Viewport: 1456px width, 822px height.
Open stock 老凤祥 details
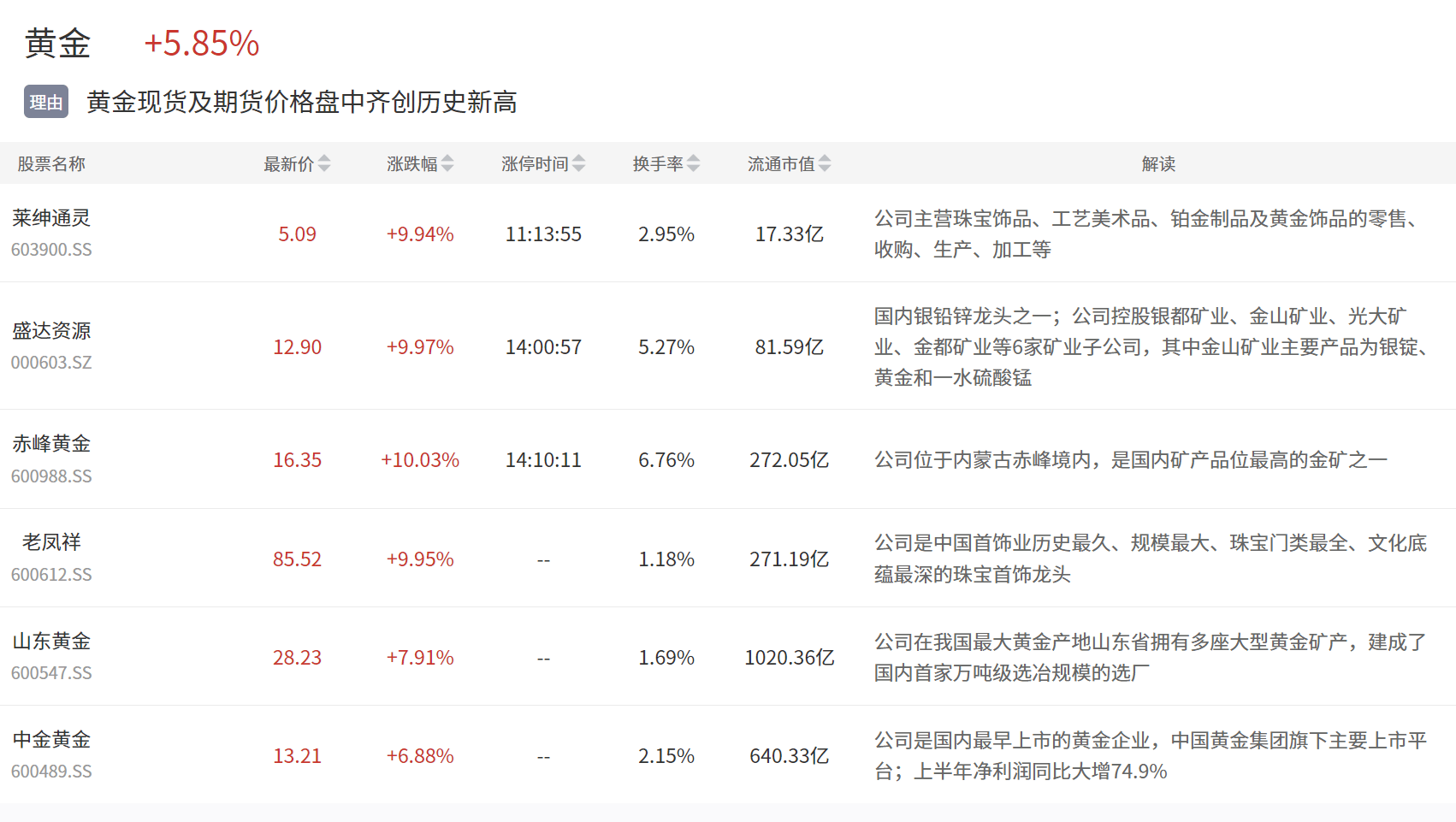(51, 542)
